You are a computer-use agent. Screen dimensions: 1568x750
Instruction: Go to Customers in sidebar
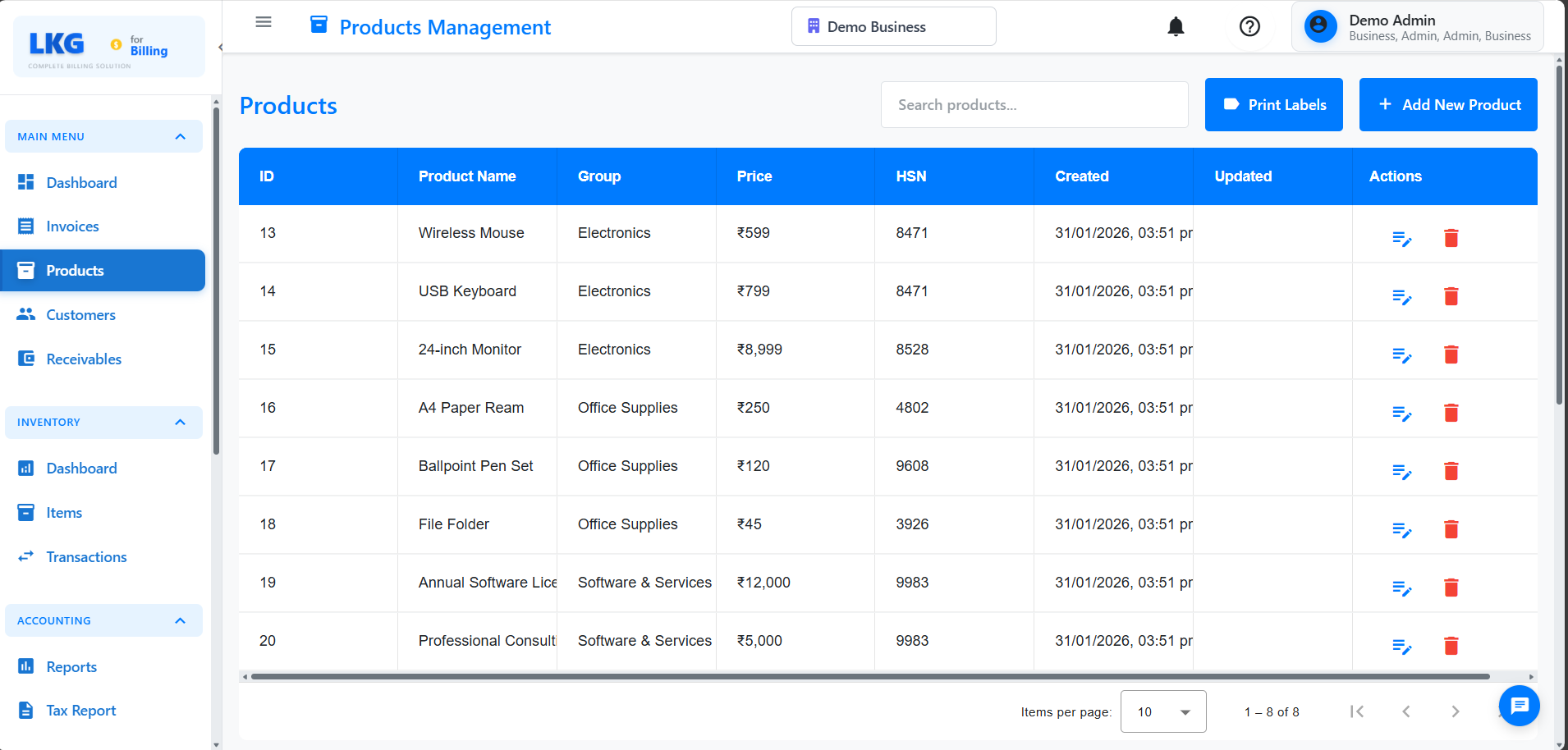tap(80, 315)
